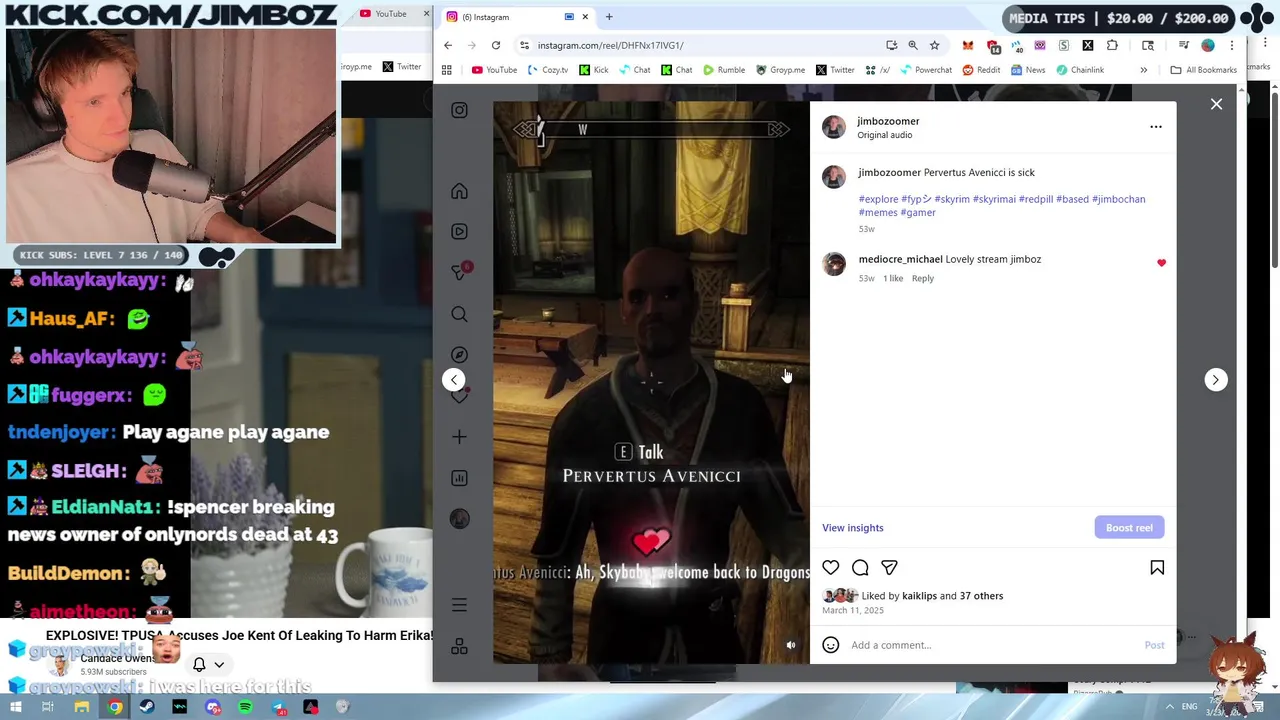1280x720 pixels.
Task: Go back in browser history
Action: pyautogui.click(x=448, y=45)
